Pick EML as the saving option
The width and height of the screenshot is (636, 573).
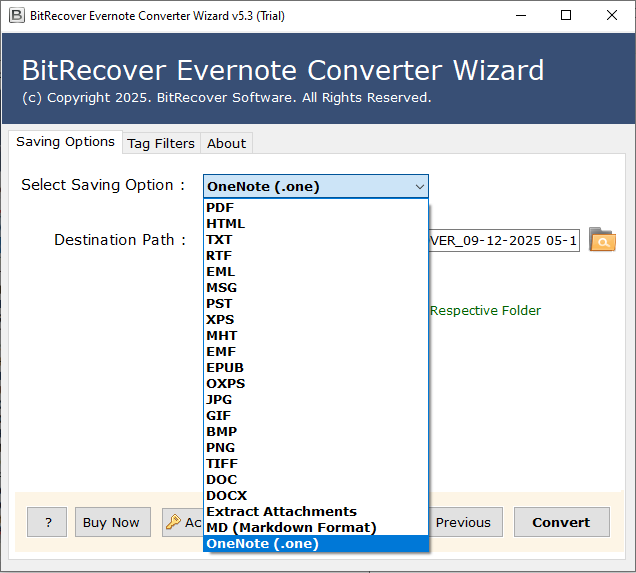316,272
